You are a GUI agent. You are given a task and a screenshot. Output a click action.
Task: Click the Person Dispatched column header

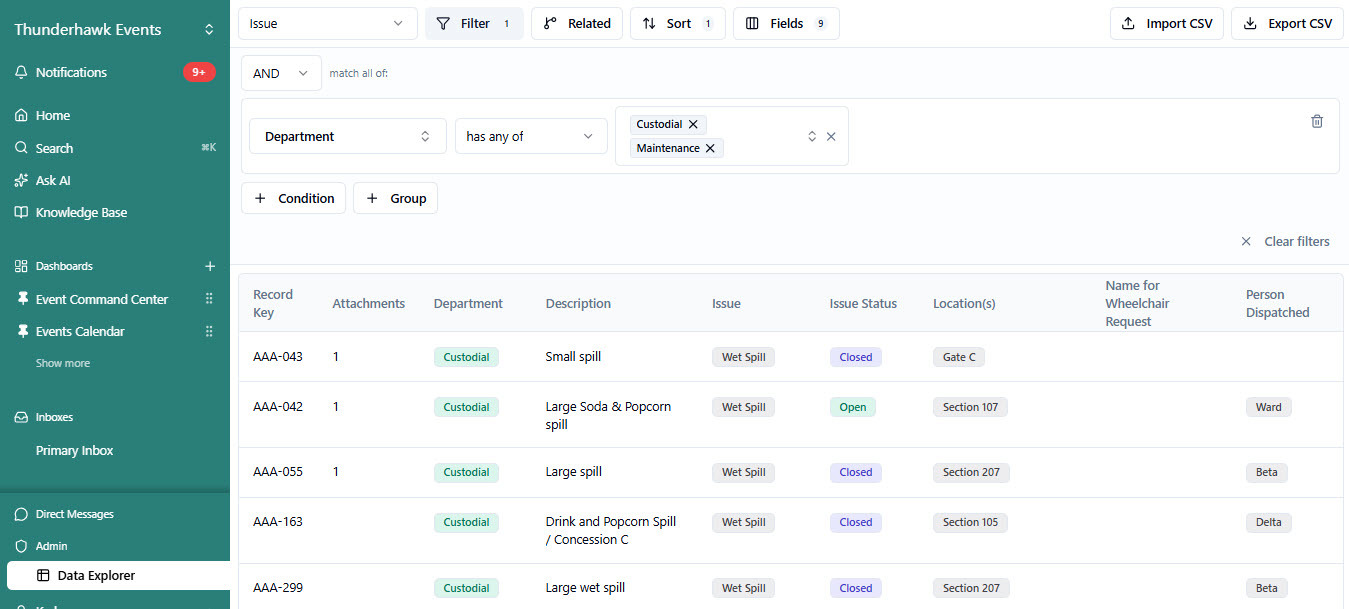pyautogui.click(x=1277, y=303)
